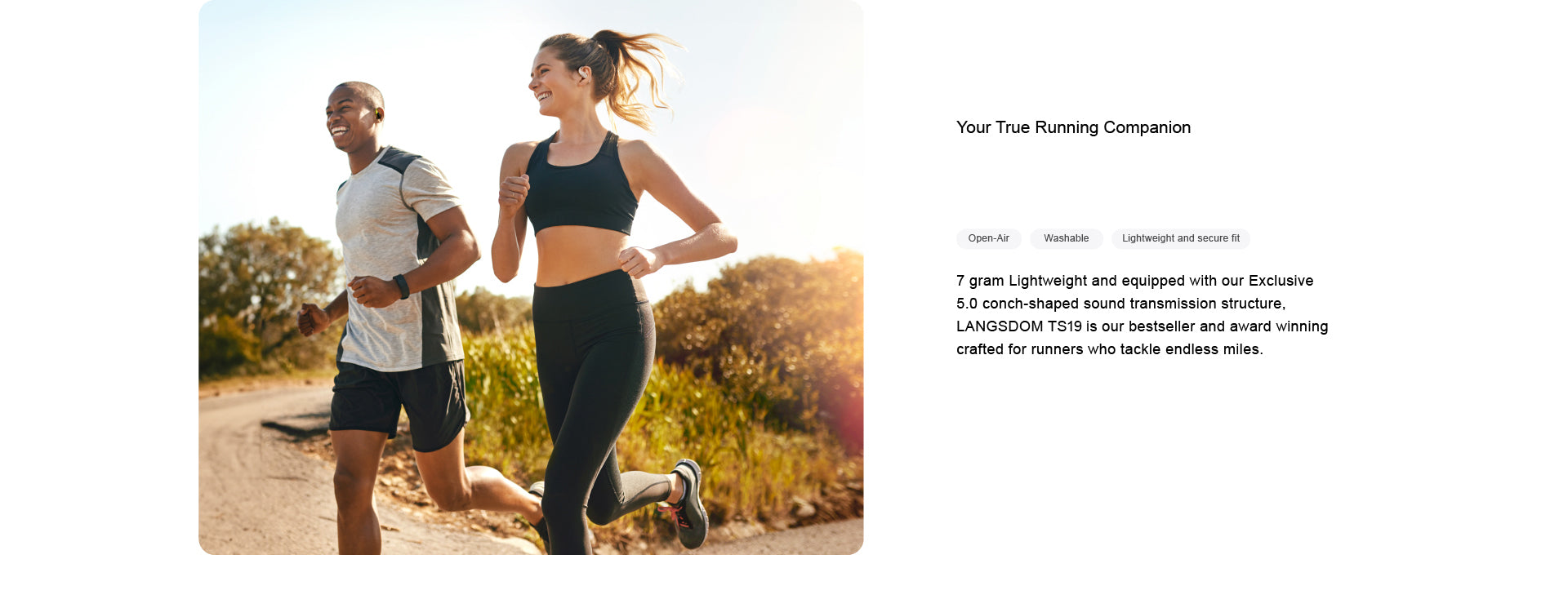Click the woman's black sports top
Viewport: 1568px width, 608px height.
(580, 184)
